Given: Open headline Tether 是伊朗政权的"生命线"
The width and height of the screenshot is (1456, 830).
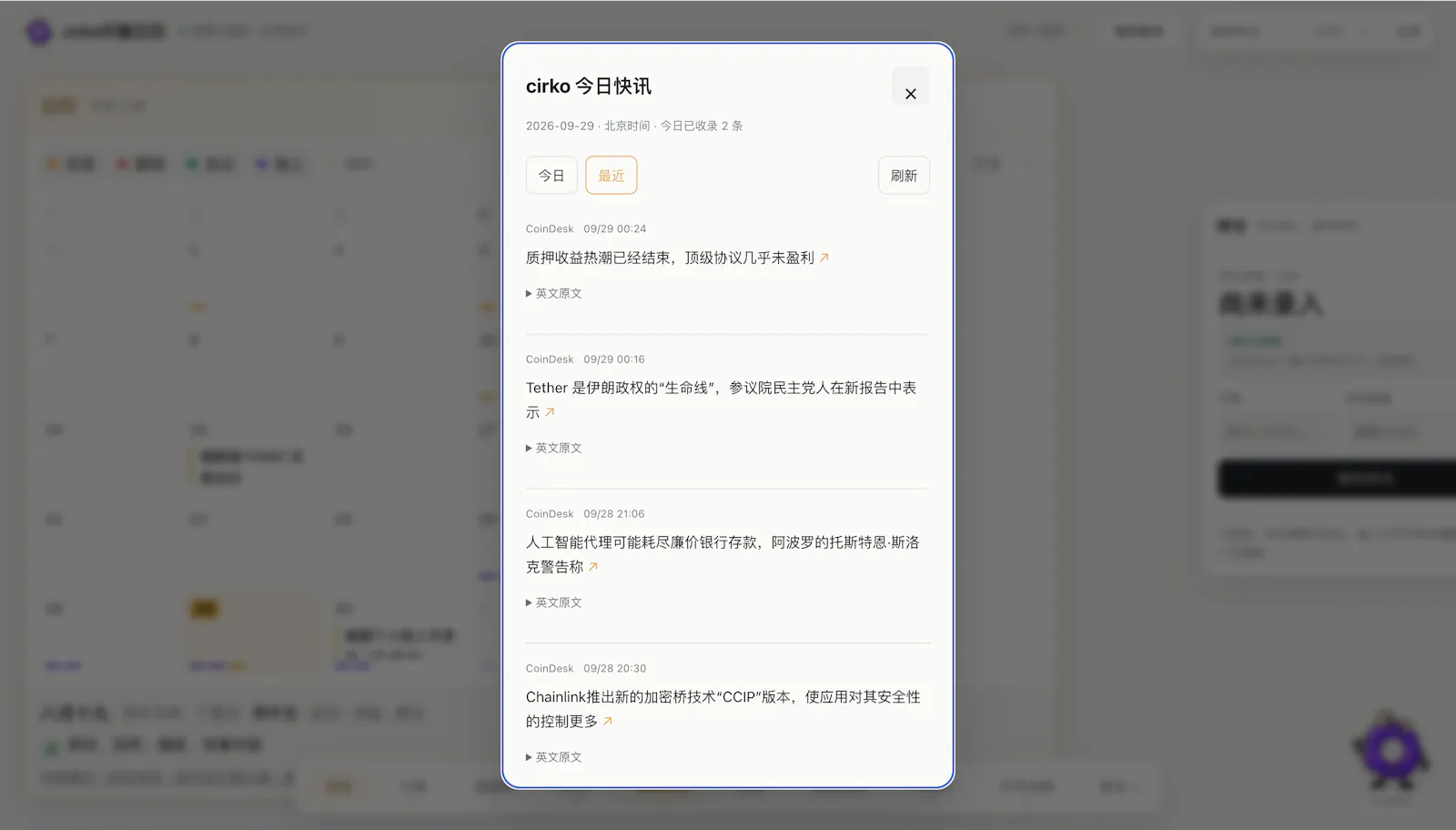Looking at the screenshot, I should (x=721, y=400).
